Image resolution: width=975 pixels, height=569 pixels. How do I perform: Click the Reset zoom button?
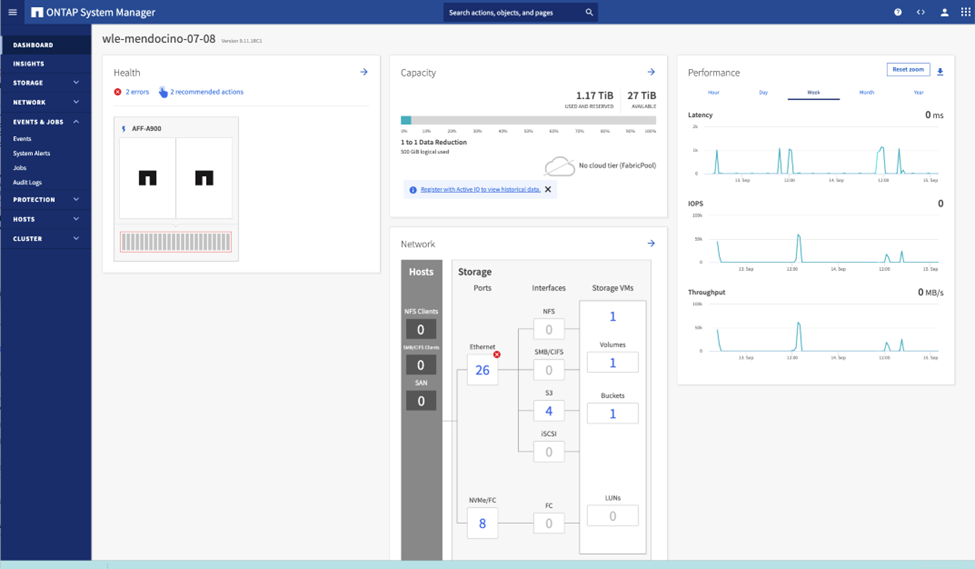(908, 70)
